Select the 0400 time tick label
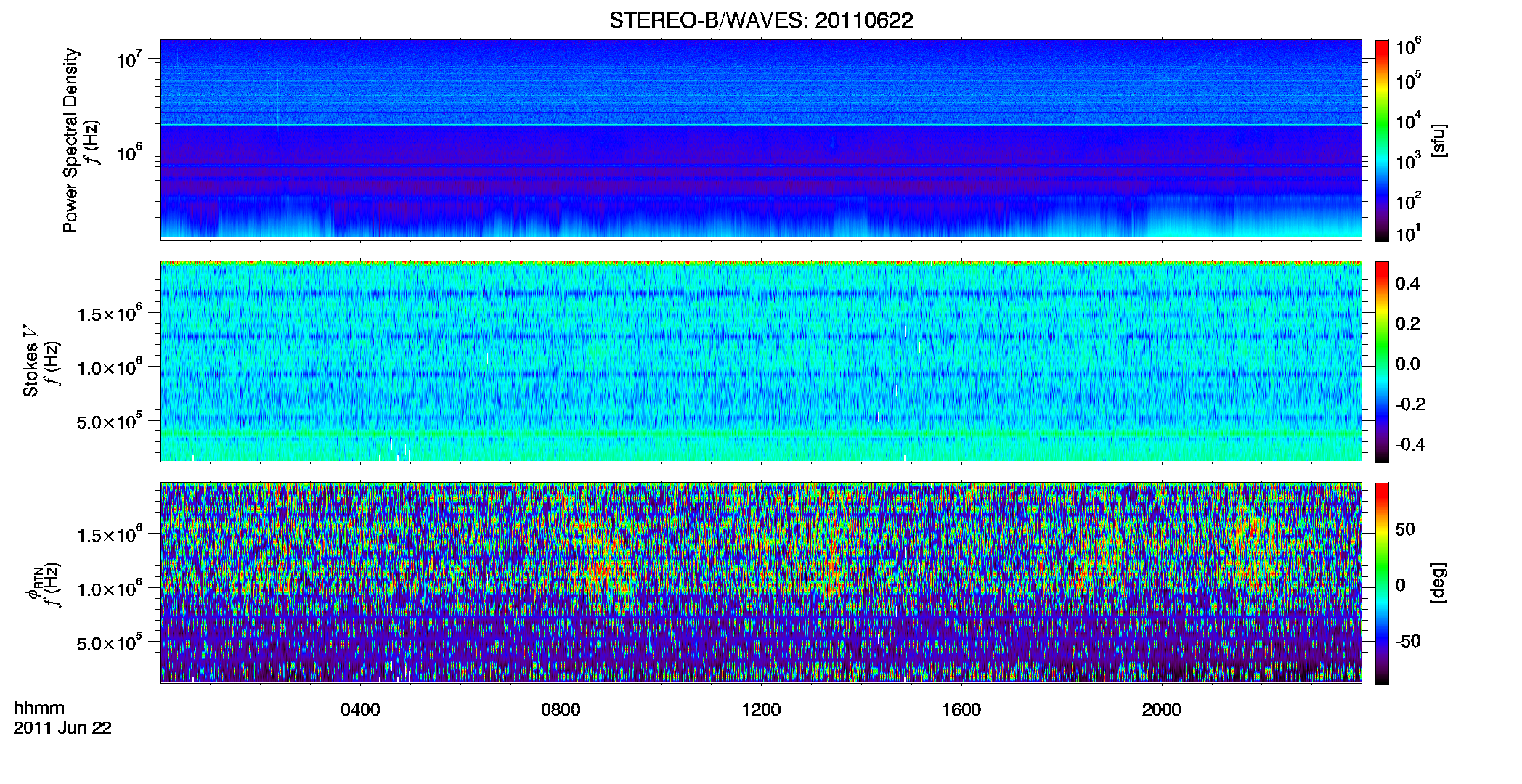Viewport: 1522px width, 784px height. click(x=360, y=709)
